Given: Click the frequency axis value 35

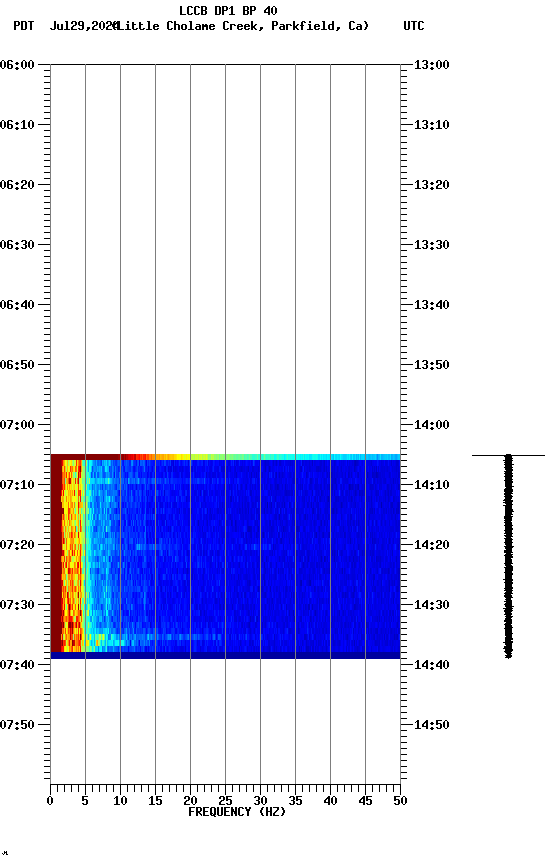Looking at the screenshot, I should click(x=295, y=801).
